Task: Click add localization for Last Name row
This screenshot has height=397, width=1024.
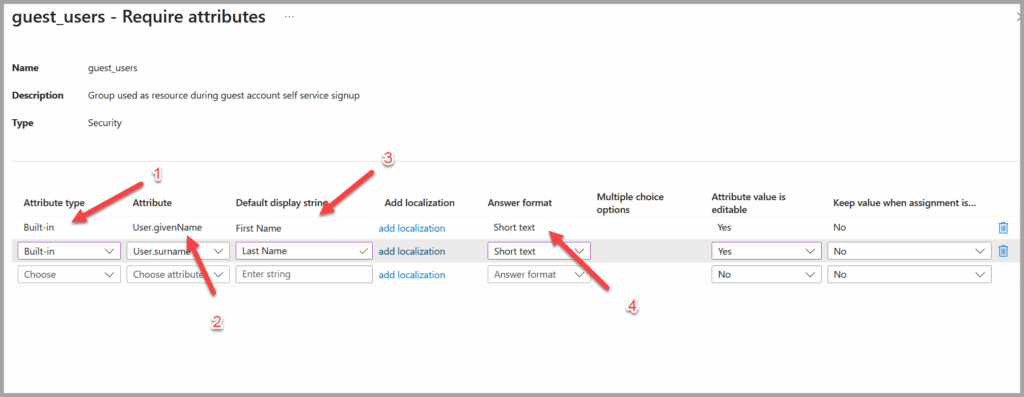Action: tap(412, 251)
